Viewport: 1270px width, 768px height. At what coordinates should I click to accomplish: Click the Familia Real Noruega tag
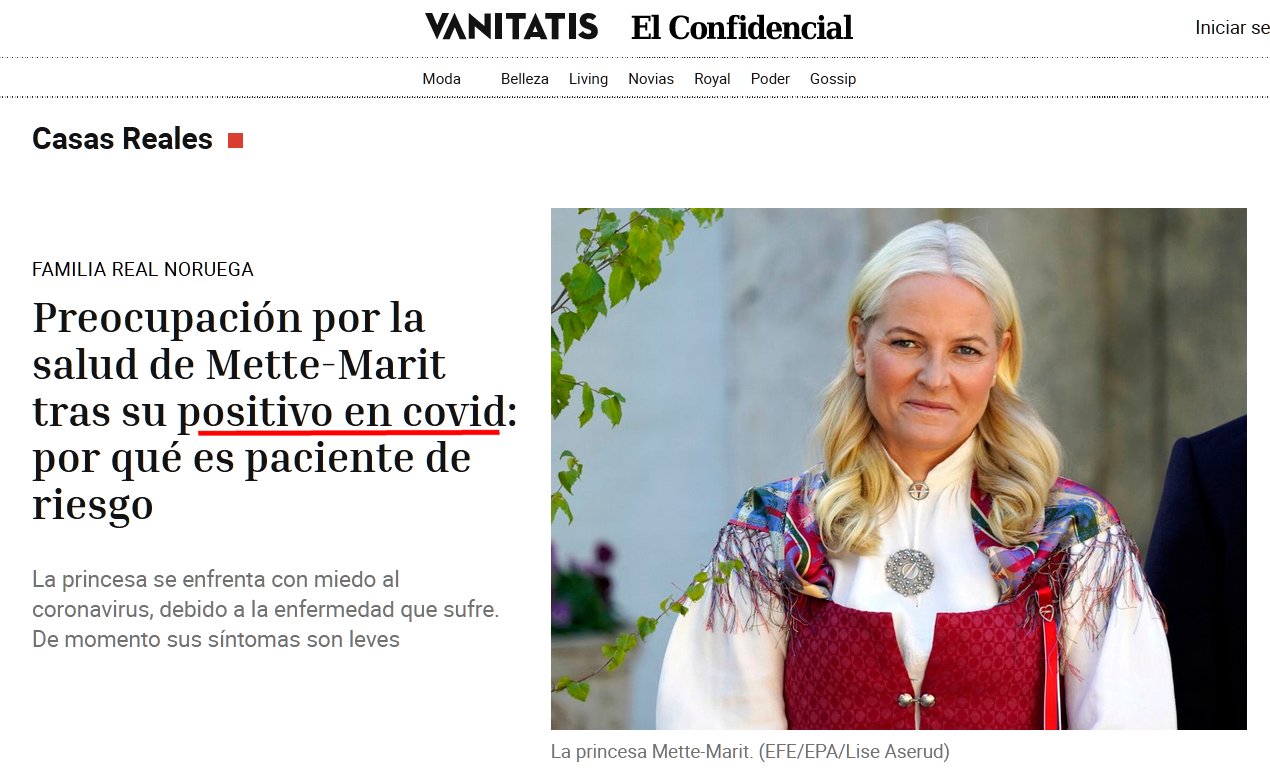click(143, 269)
